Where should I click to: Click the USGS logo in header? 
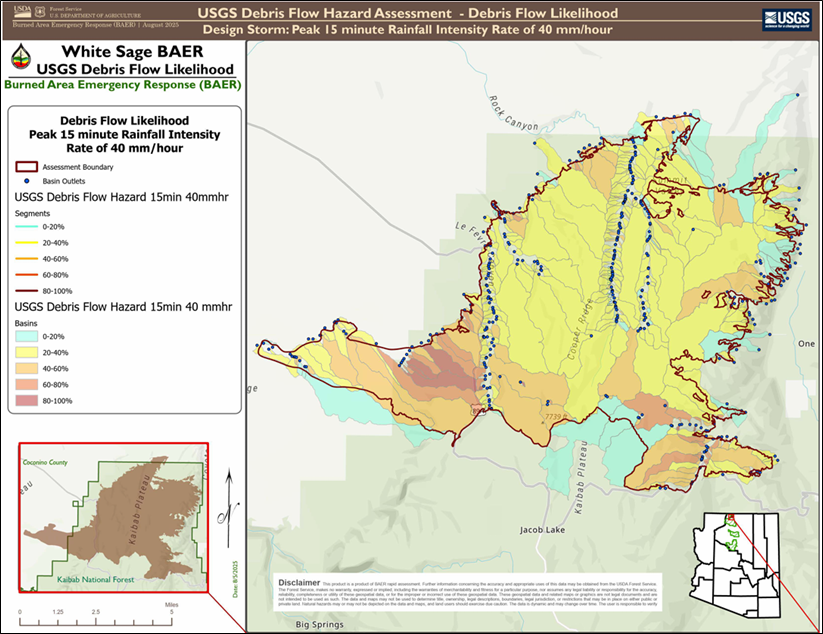tap(787, 20)
